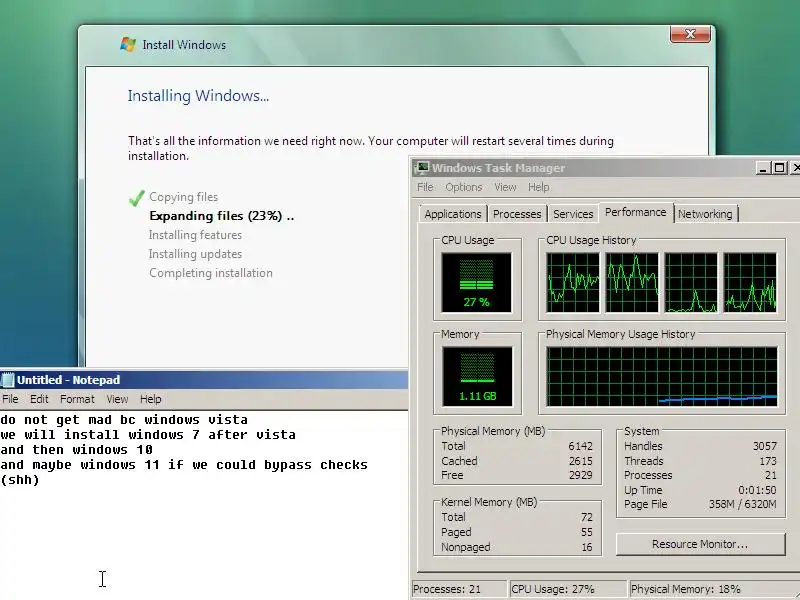Click in Notepad text after '(shh)'

click(41, 480)
